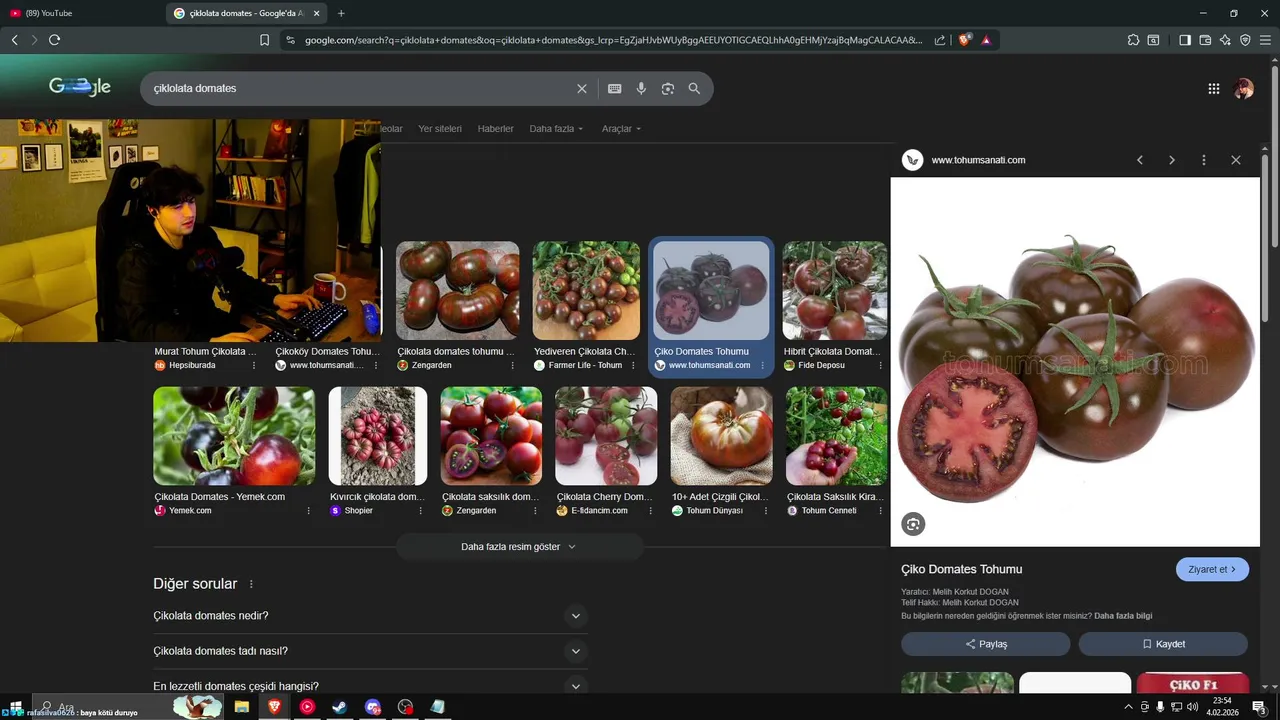This screenshot has height=720, width=1280.
Task: Share this page from the address bar
Action: (x=940, y=40)
